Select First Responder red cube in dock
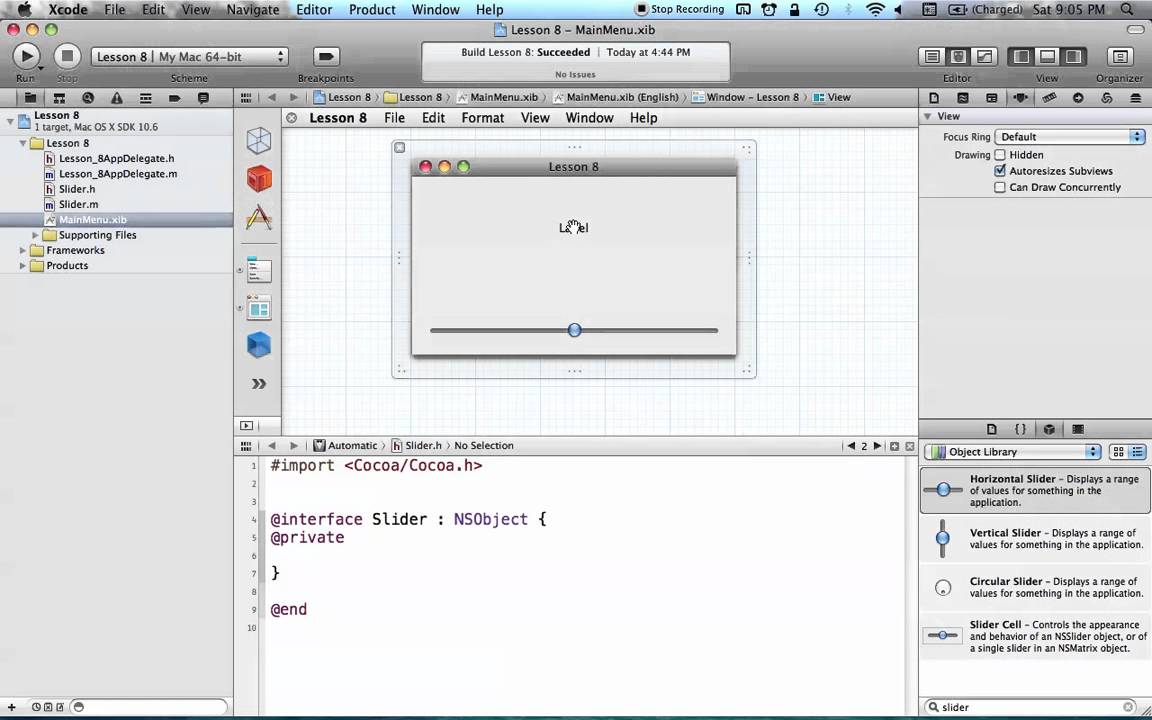Screen dimensions: 1152x720 point(259,179)
